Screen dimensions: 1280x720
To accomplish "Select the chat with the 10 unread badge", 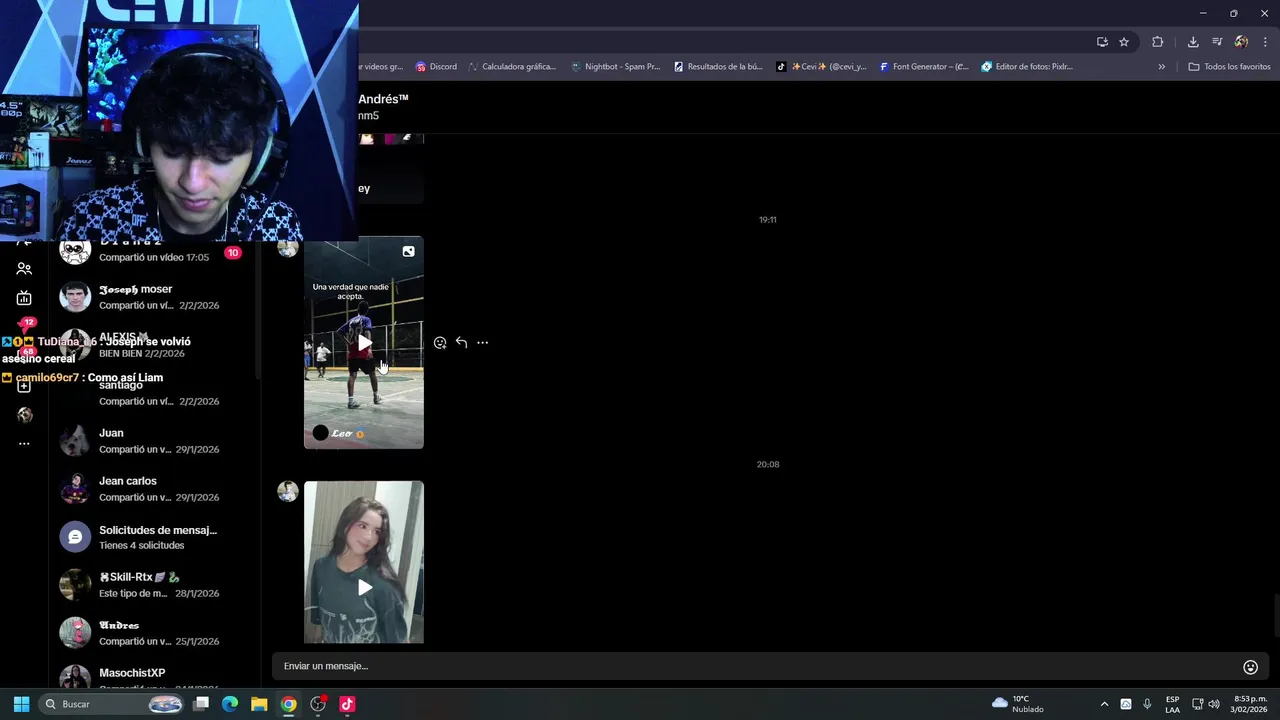I will point(155,252).
